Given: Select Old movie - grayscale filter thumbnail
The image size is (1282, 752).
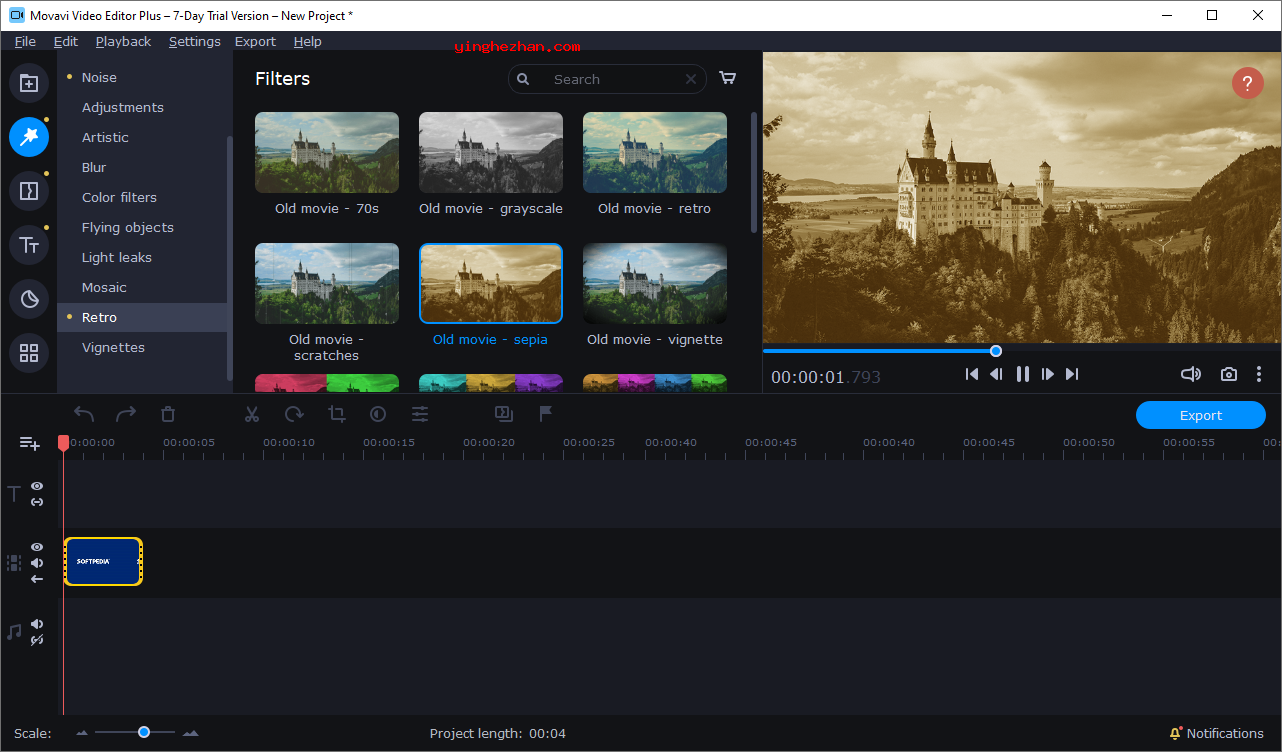Looking at the screenshot, I should [491, 152].
